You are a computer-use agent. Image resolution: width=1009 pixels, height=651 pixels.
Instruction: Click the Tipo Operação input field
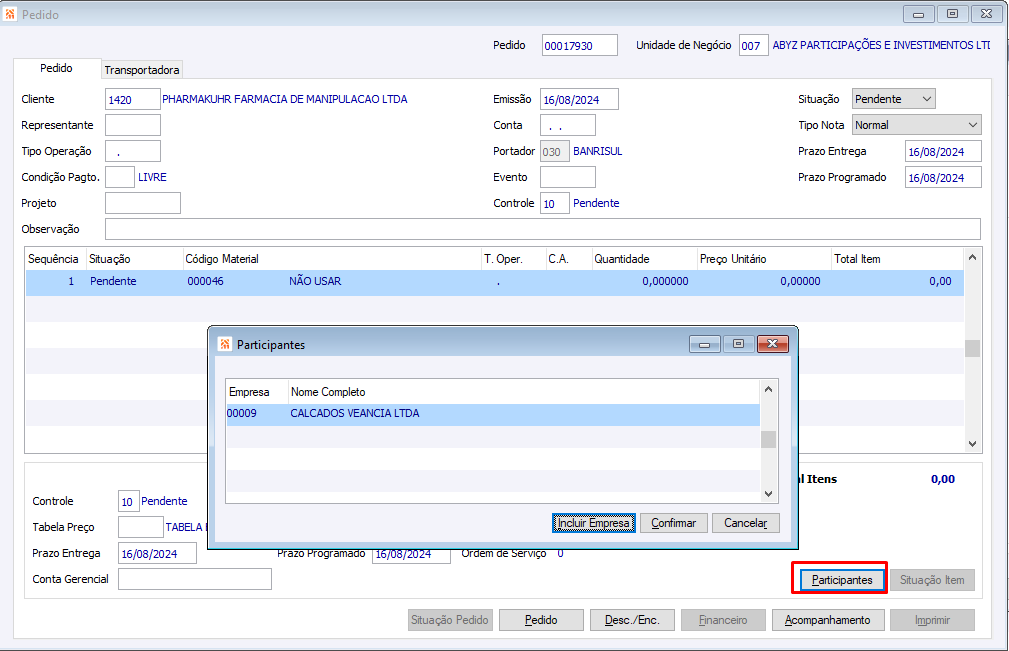coord(133,151)
